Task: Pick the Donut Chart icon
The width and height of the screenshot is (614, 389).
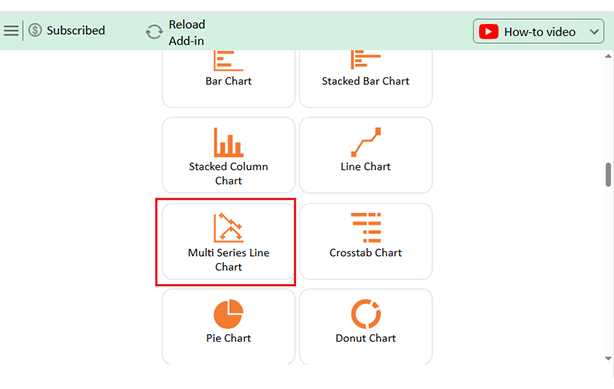Action: (x=366, y=314)
